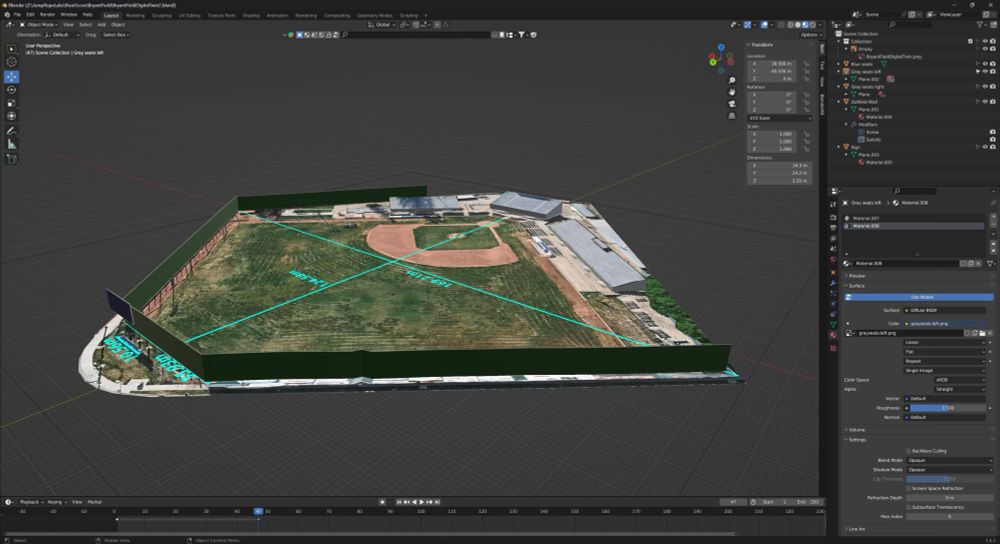Select the Annotate tool
The width and height of the screenshot is (1000, 544).
(x=11, y=131)
